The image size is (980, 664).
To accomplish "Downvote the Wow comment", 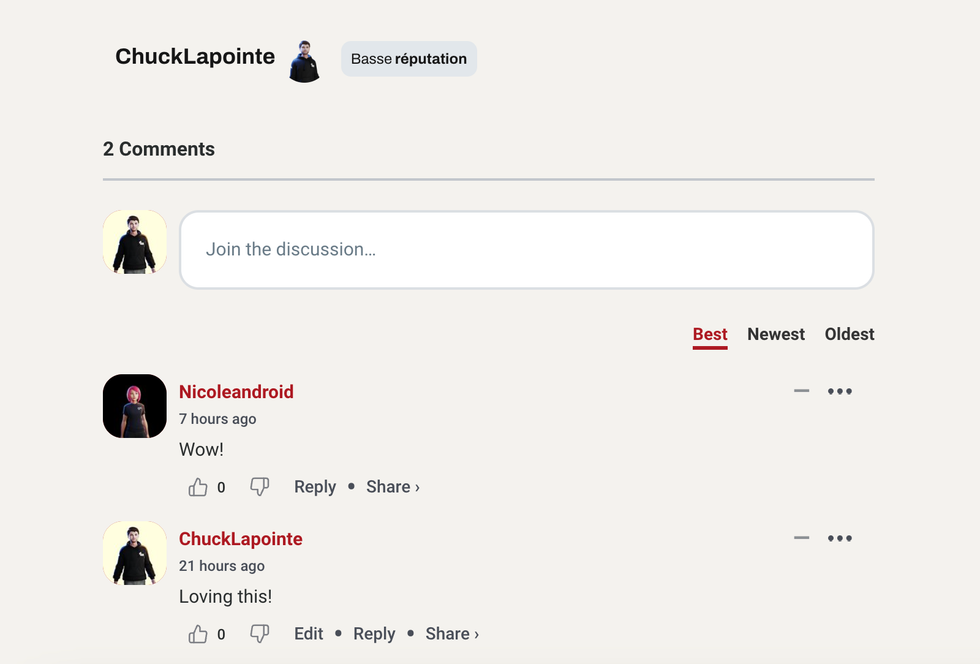I will [259, 486].
